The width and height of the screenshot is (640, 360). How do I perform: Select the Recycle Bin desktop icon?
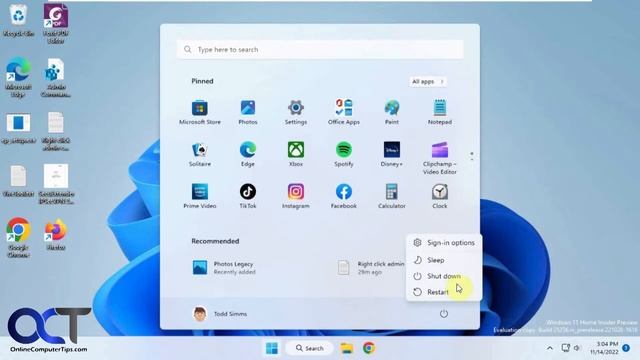[18, 20]
